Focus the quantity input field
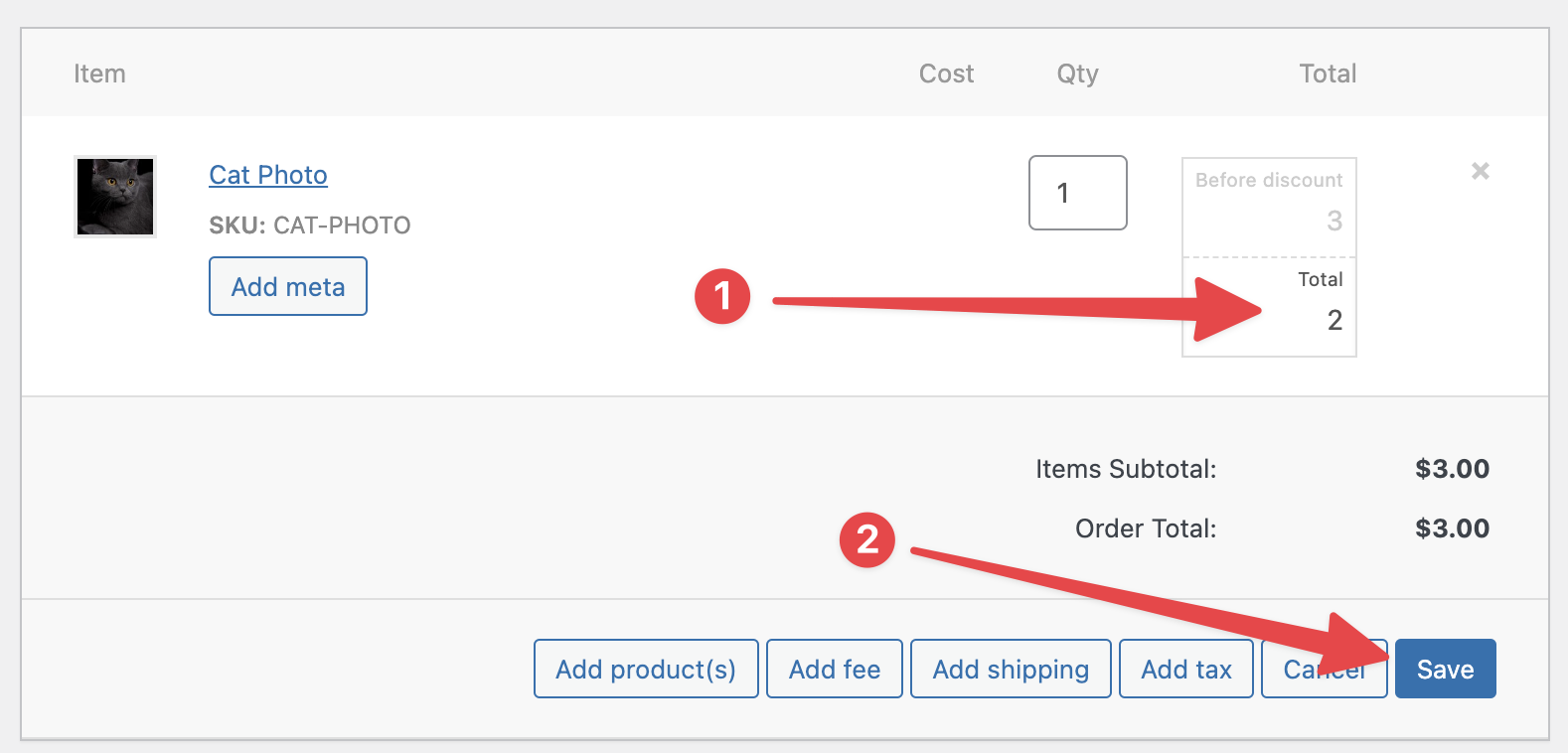 pos(1077,193)
